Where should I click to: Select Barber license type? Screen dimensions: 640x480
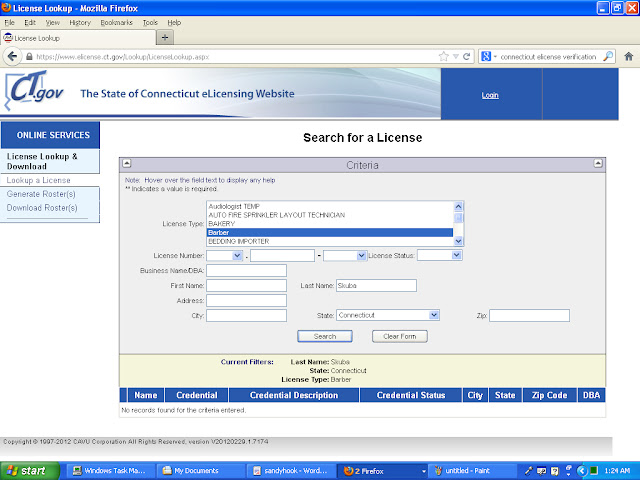tap(330, 233)
